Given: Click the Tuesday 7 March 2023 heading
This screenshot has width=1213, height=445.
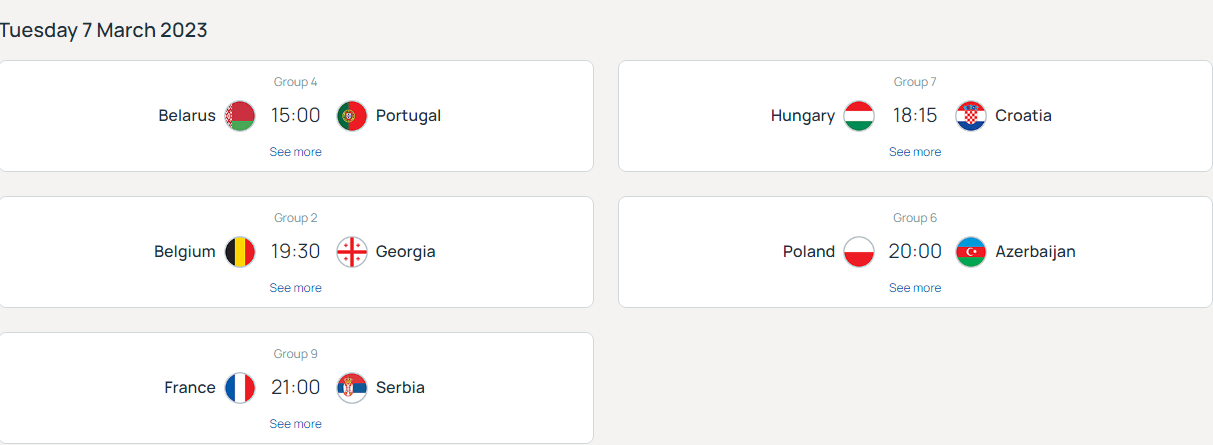Looking at the screenshot, I should 104,30.
